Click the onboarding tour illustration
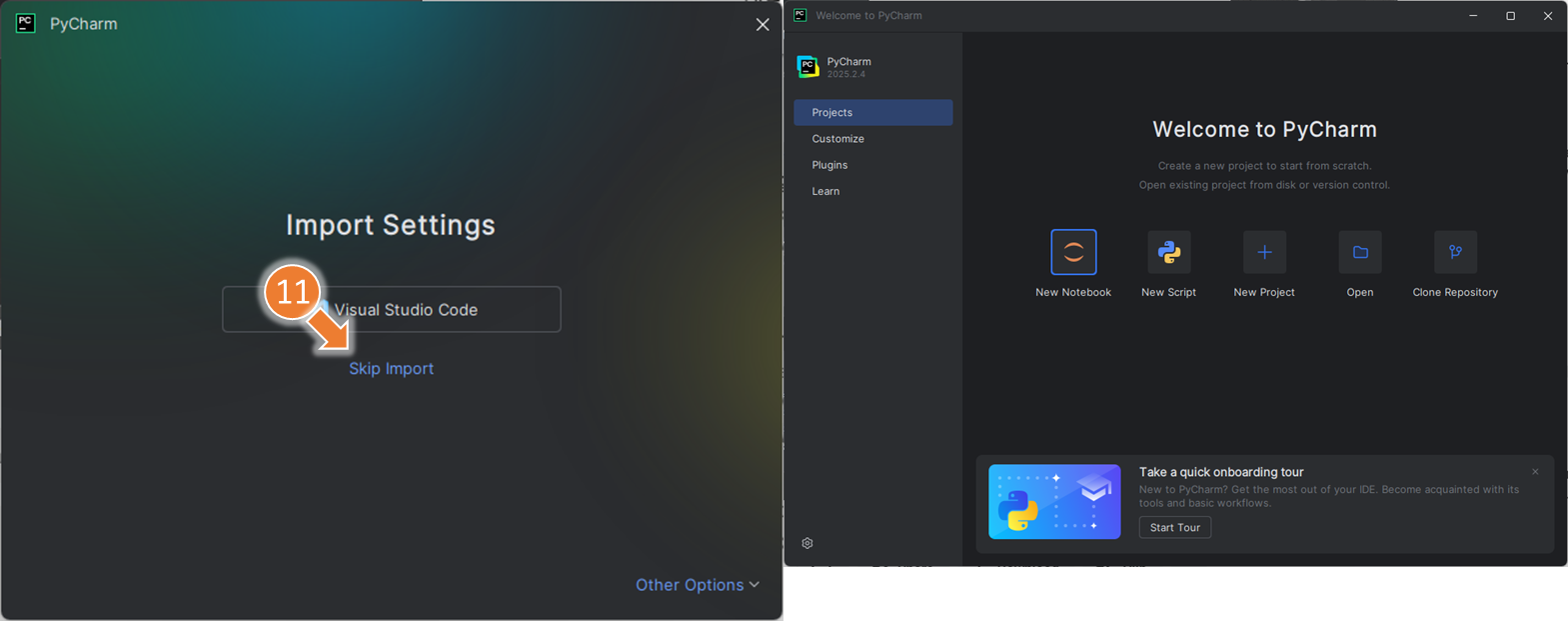This screenshot has width=1568, height=621. pos(1054,502)
